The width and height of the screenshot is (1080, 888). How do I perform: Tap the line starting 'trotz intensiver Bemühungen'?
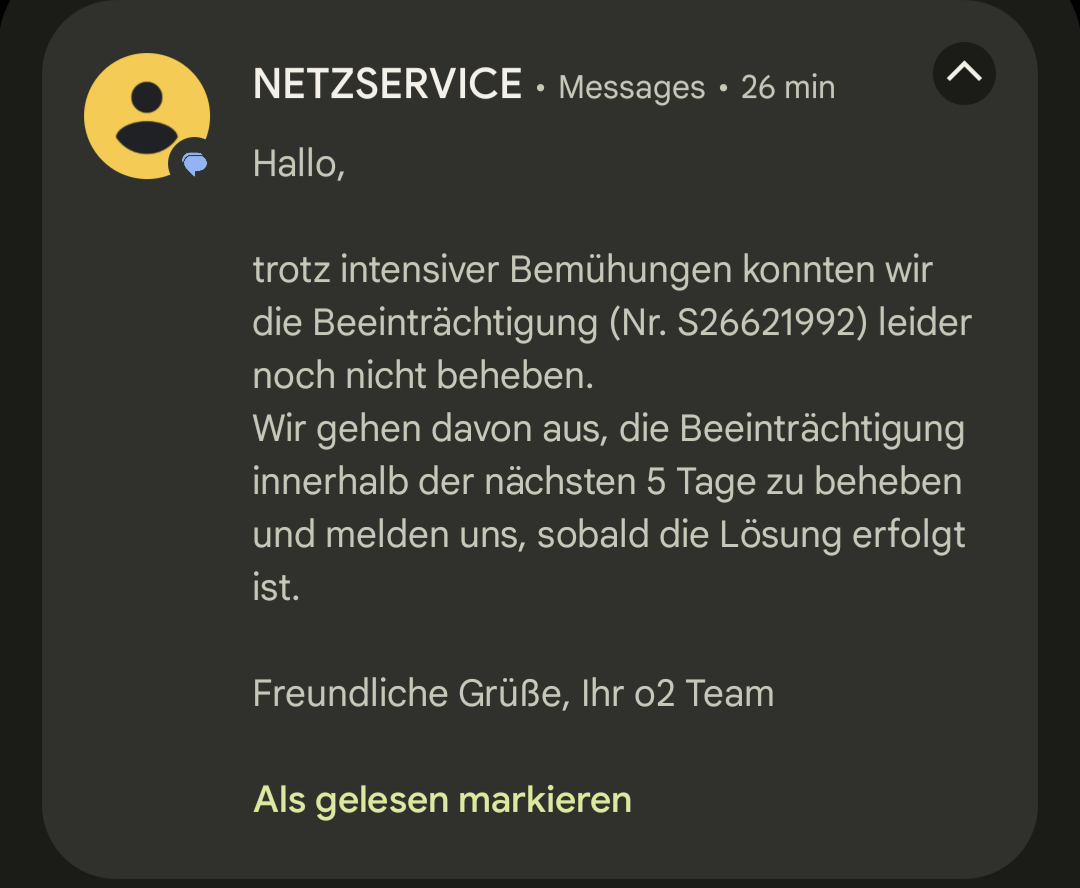pos(592,270)
